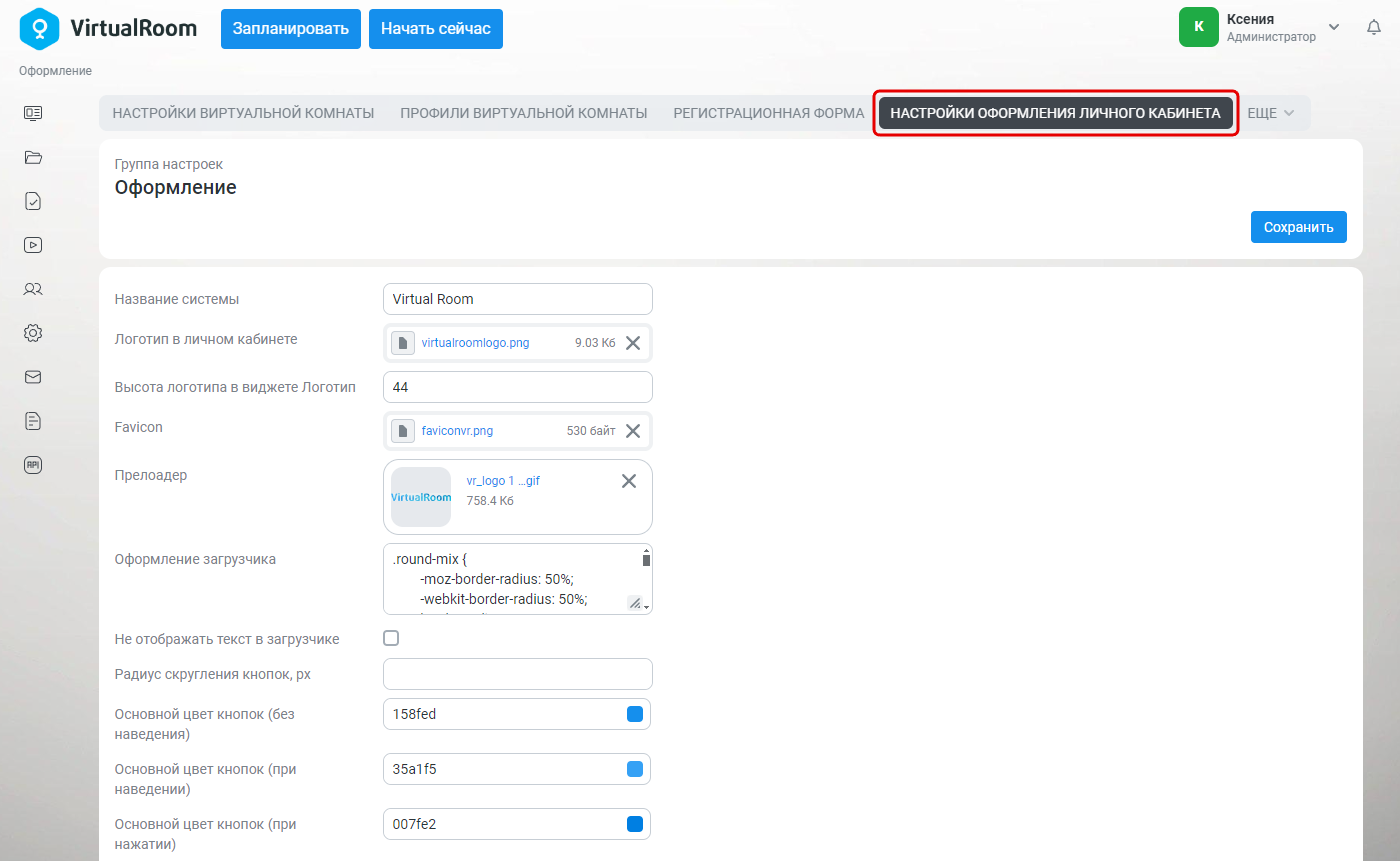Image resolution: width=1400 pixels, height=861 pixels.
Task: Open the dashboard screen icon in sidebar
Action: point(33,113)
